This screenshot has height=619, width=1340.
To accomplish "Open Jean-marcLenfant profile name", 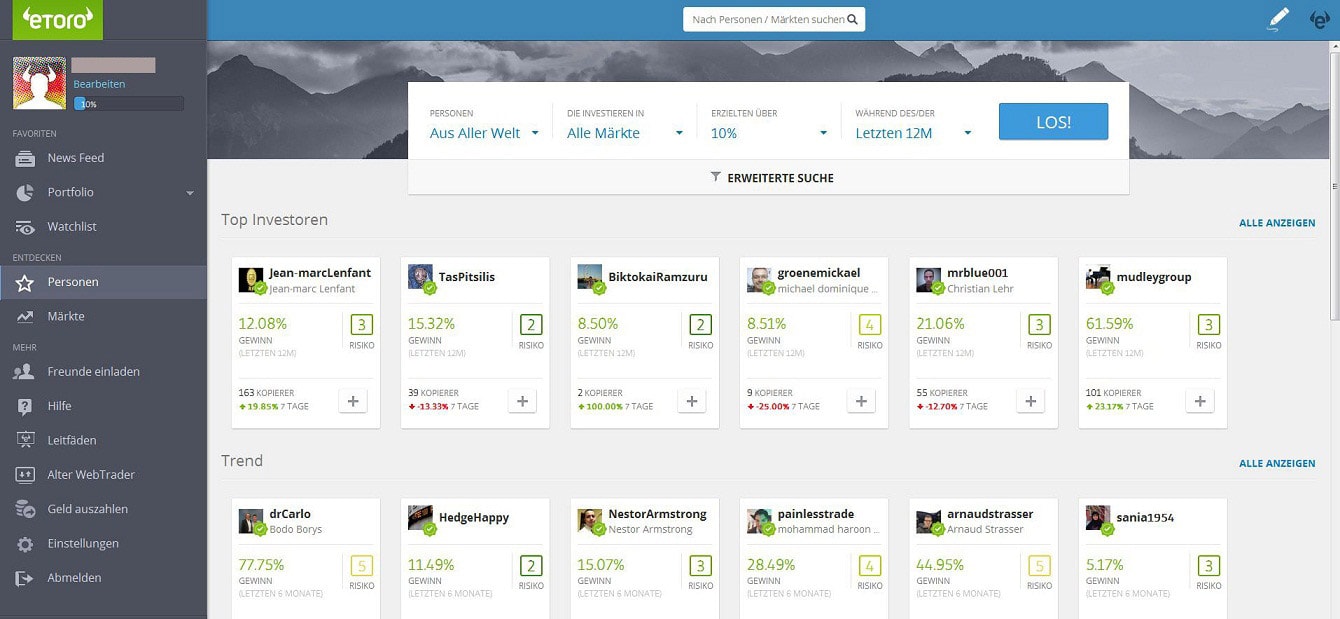I will coord(320,273).
